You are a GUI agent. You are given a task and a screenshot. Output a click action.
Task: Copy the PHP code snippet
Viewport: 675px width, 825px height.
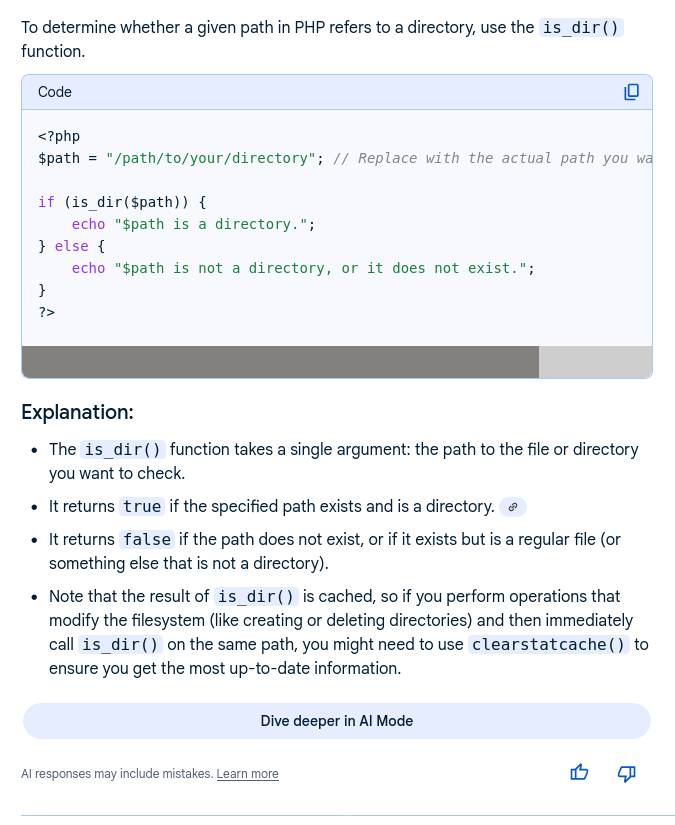(631, 92)
